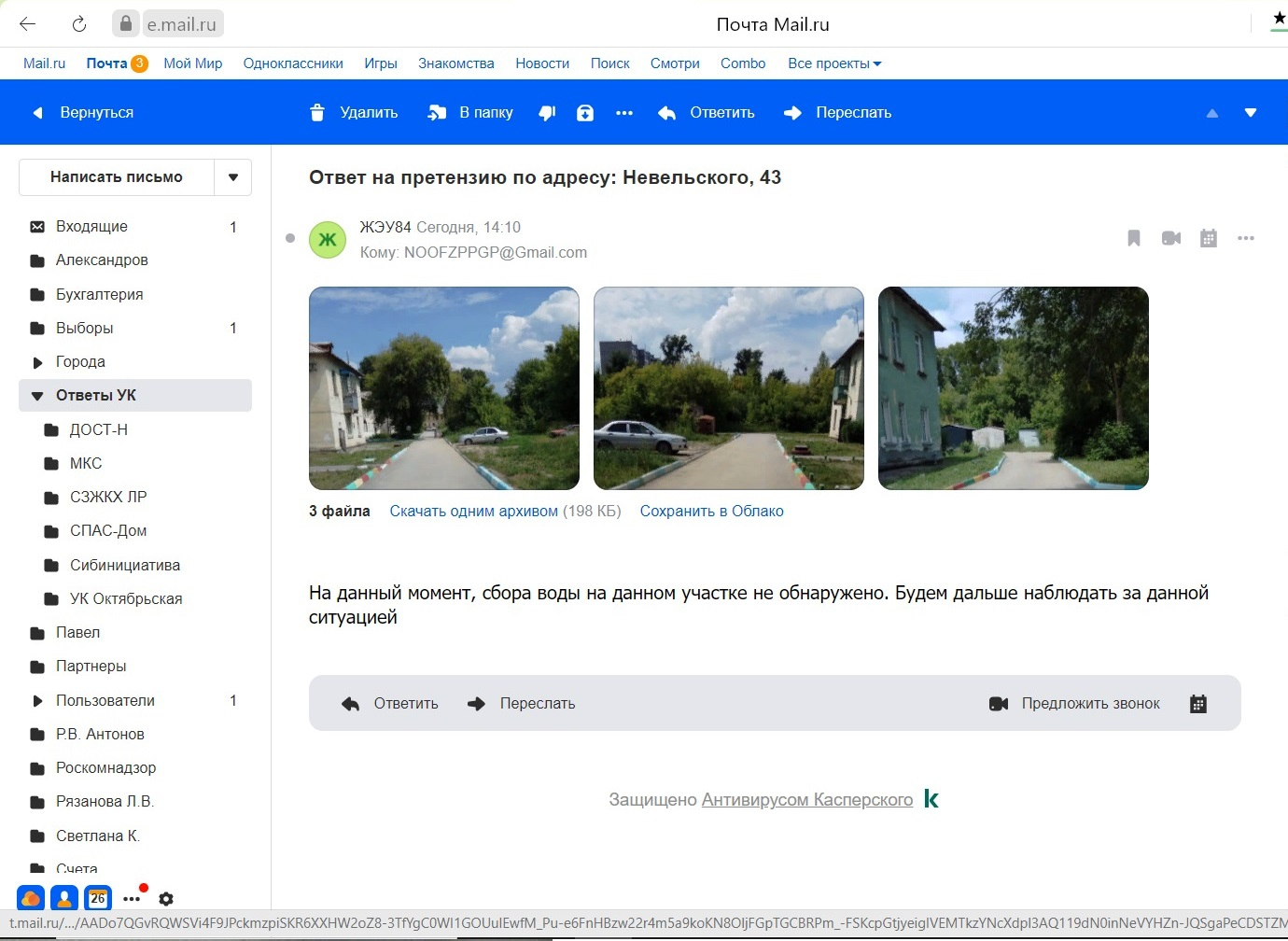Mark message as spam with thumbs-down icon
The width and height of the screenshot is (1288, 941).
click(x=547, y=113)
